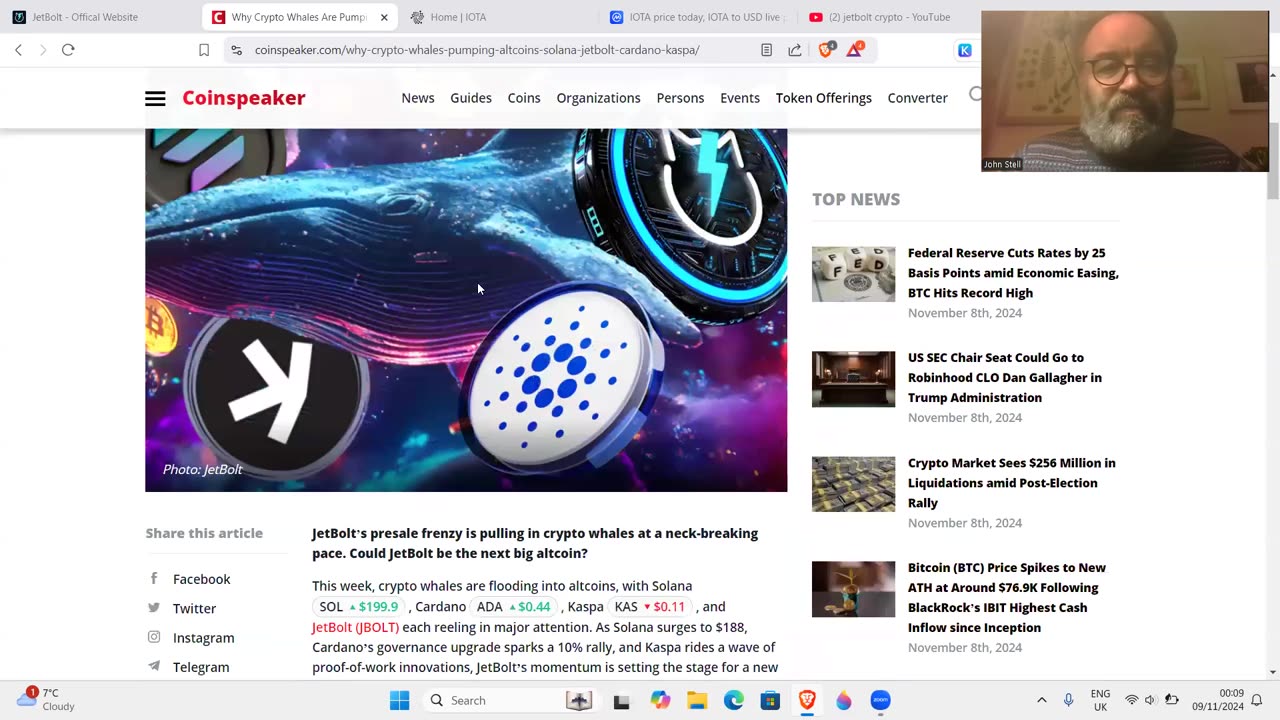Image resolution: width=1280 pixels, height=720 pixels.
Task: Open Brave Shields lion icon
Action: (826, 49)
